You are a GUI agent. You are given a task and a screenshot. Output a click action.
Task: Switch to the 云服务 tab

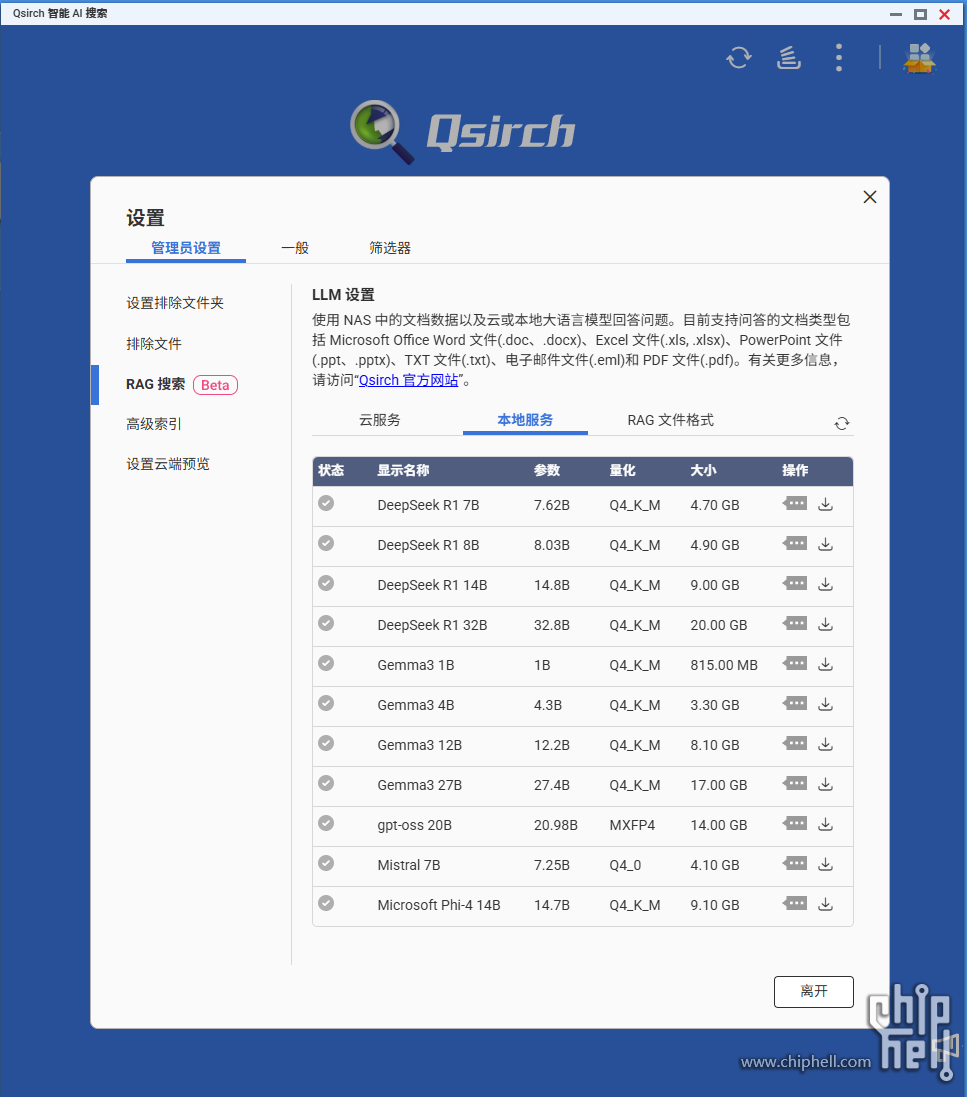[x=380, y=420]
